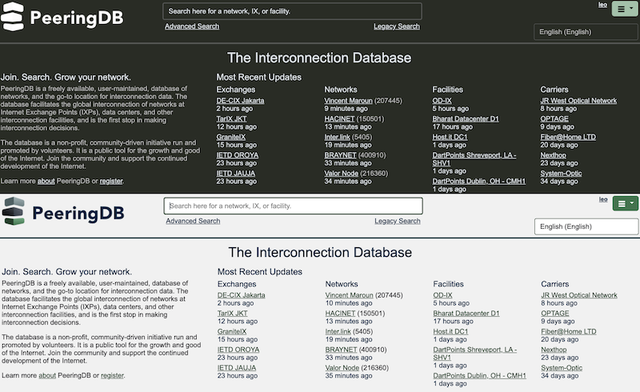Image resolution: width=640 pixels, height=392 pixels.
Task: Click the white PeeringDB logo in dark header
Action: (62, 17)
